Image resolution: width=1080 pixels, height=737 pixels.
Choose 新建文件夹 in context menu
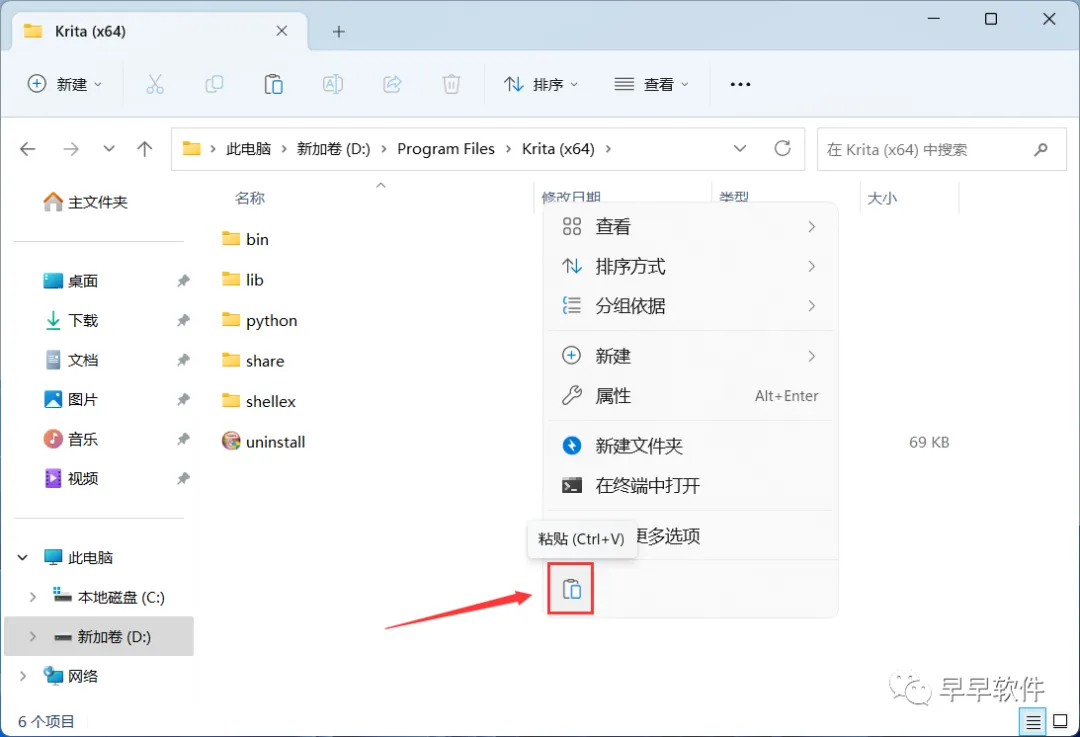pyautogui.click(x=691, y=446)
